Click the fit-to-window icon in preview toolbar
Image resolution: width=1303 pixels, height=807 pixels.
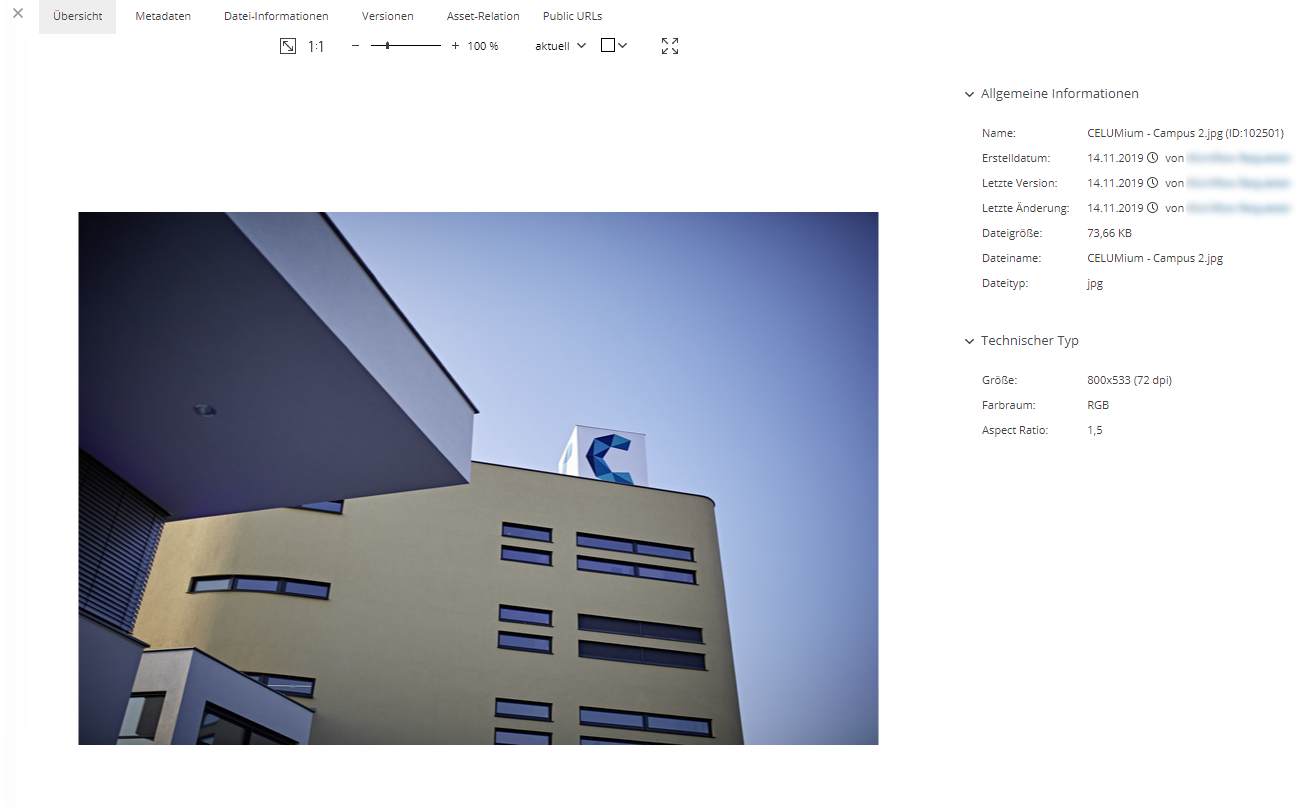(287, 46)
